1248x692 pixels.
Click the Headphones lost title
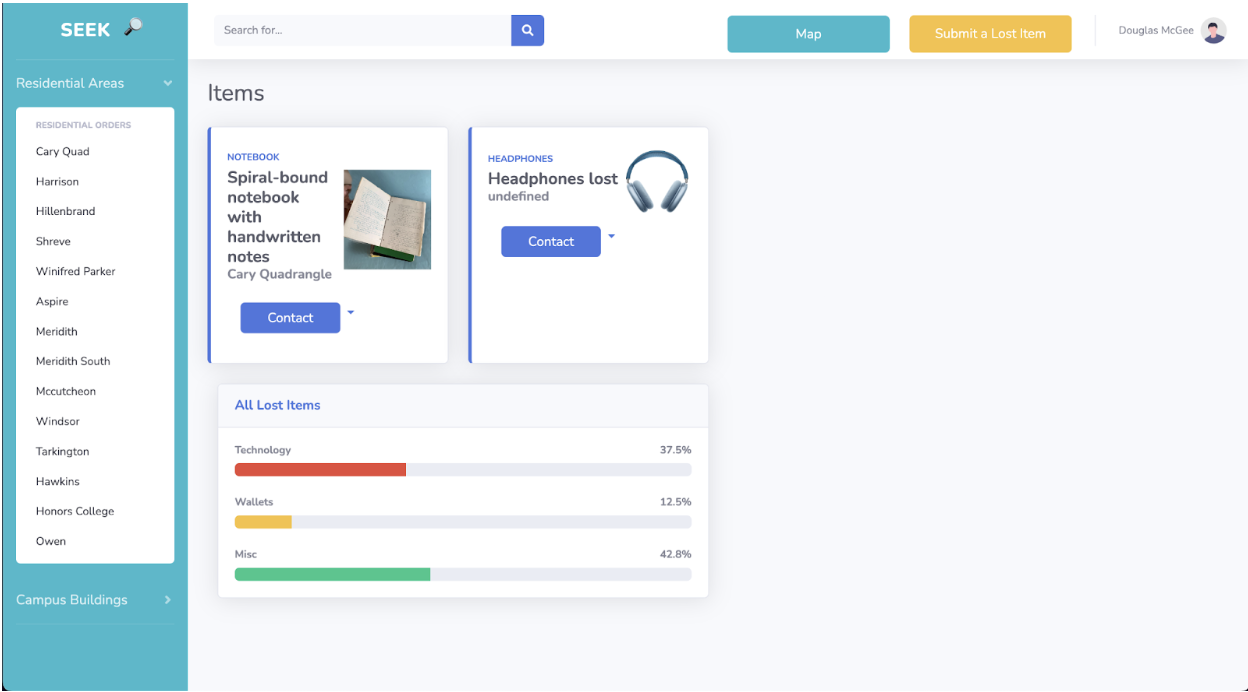click(x=553, y=179)
